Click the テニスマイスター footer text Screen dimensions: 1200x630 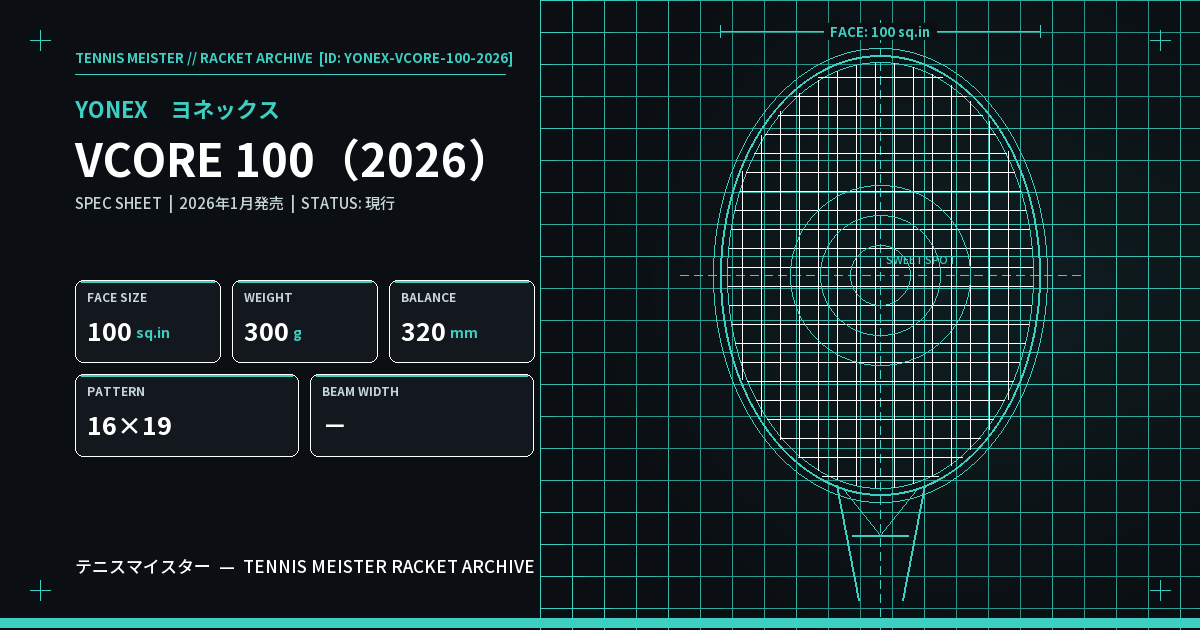click(x=143, y=567)
